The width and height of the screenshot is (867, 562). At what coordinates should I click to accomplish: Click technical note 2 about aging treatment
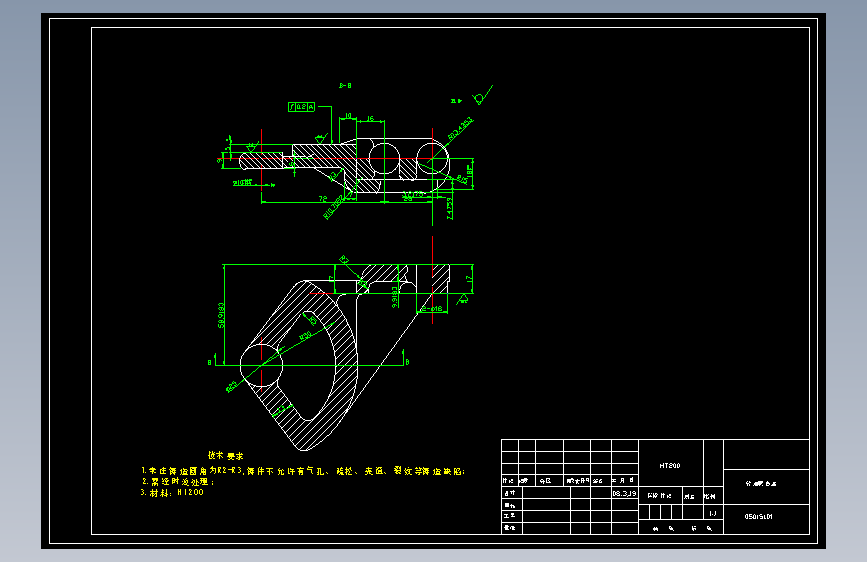pyautogui.click(x=177, y=482)
